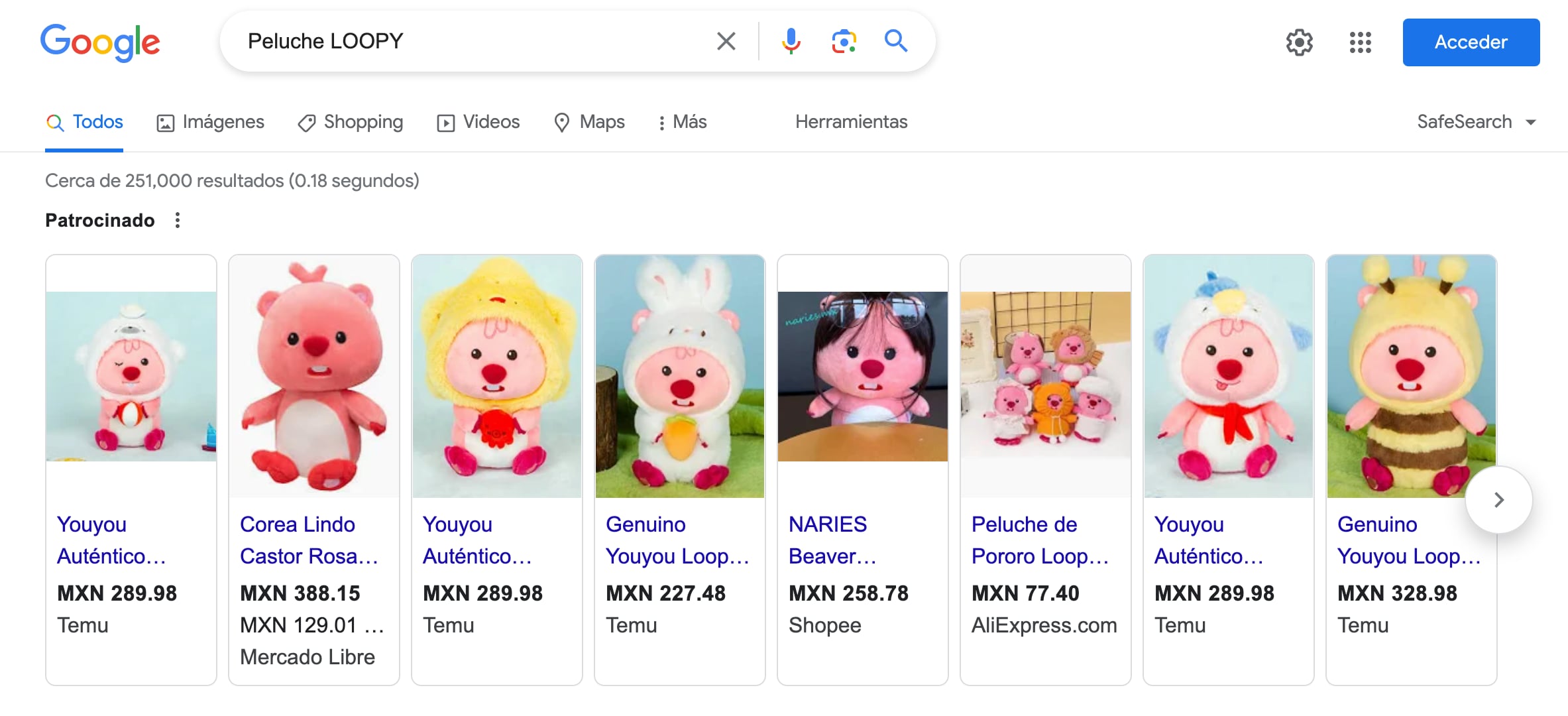This screenshot has height=716, width=1568.
Task: Open the settings gear menu
Action: 1299,42
